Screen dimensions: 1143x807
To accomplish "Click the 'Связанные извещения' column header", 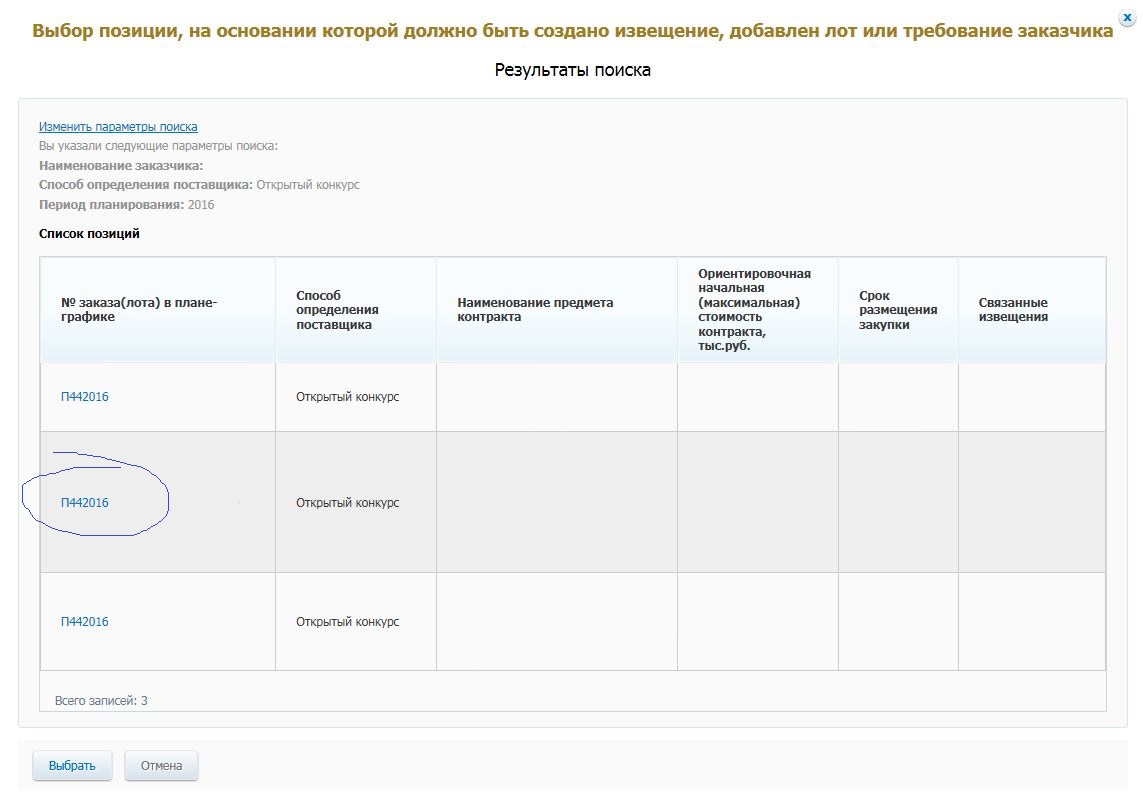I will point(1013,310).
